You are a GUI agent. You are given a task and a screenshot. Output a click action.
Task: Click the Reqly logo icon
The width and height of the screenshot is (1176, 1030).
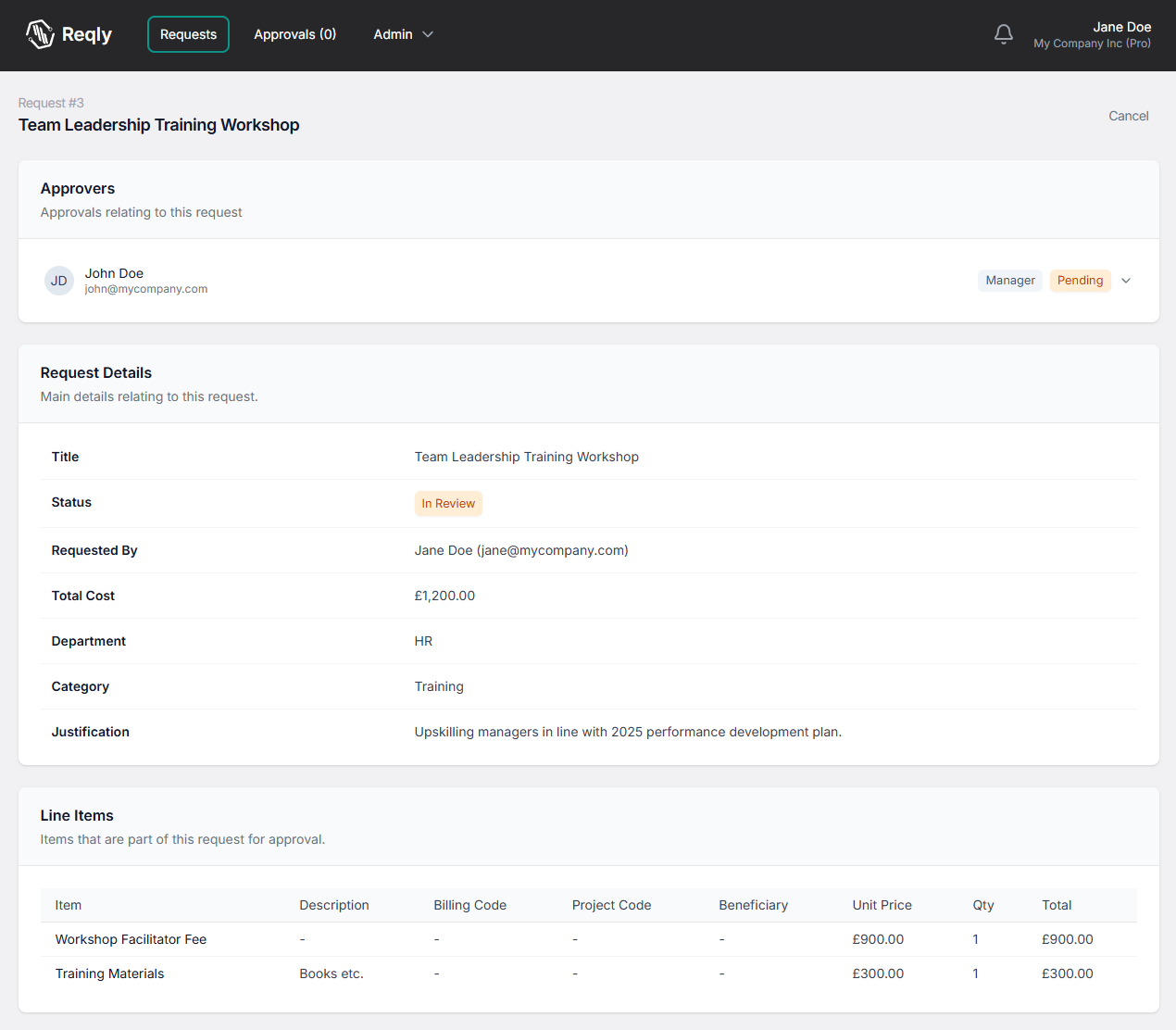click(x=39, y=34)
